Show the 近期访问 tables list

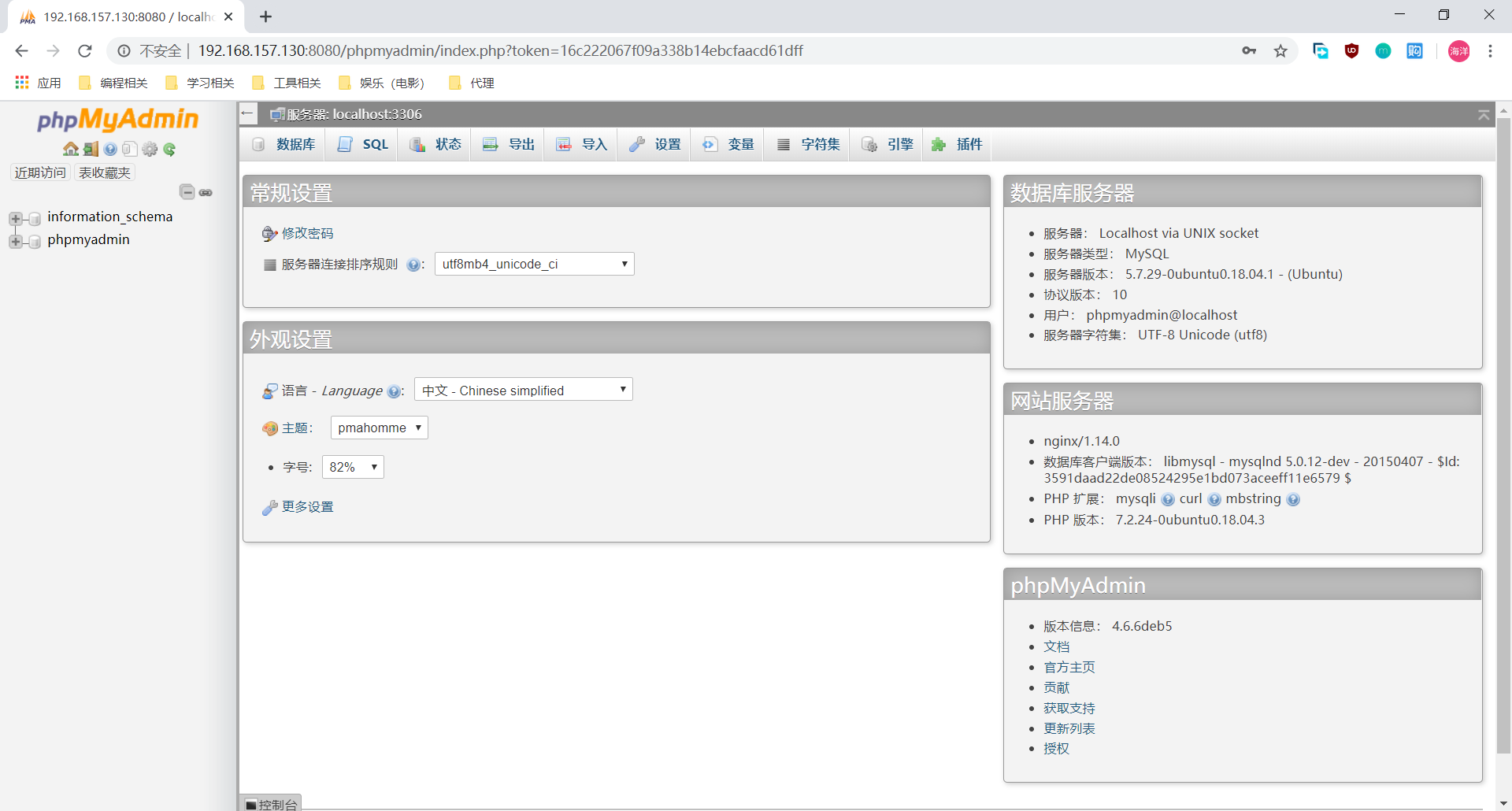[40, 173]
